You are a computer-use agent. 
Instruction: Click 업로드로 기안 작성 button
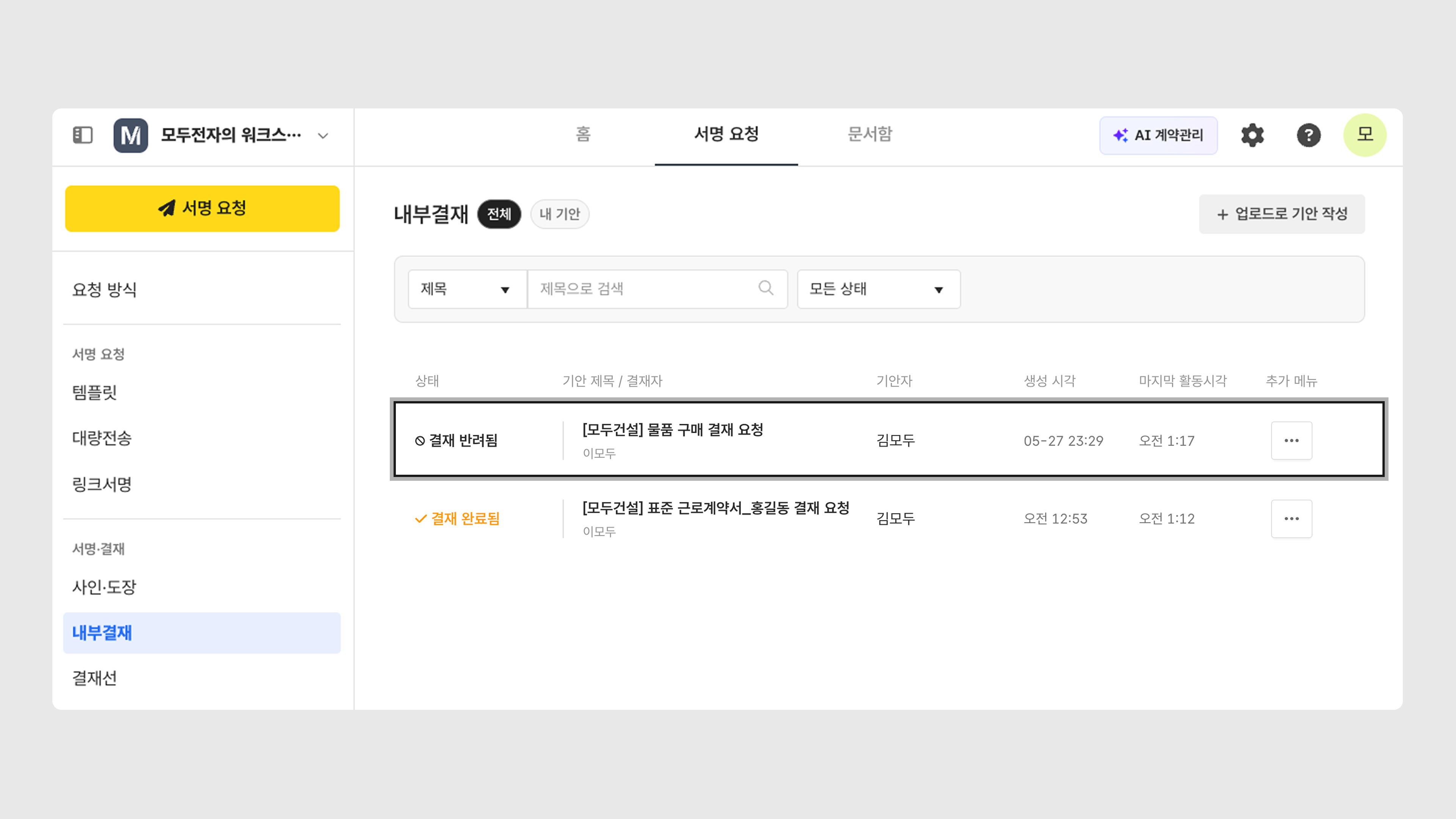coord(1281,214)
